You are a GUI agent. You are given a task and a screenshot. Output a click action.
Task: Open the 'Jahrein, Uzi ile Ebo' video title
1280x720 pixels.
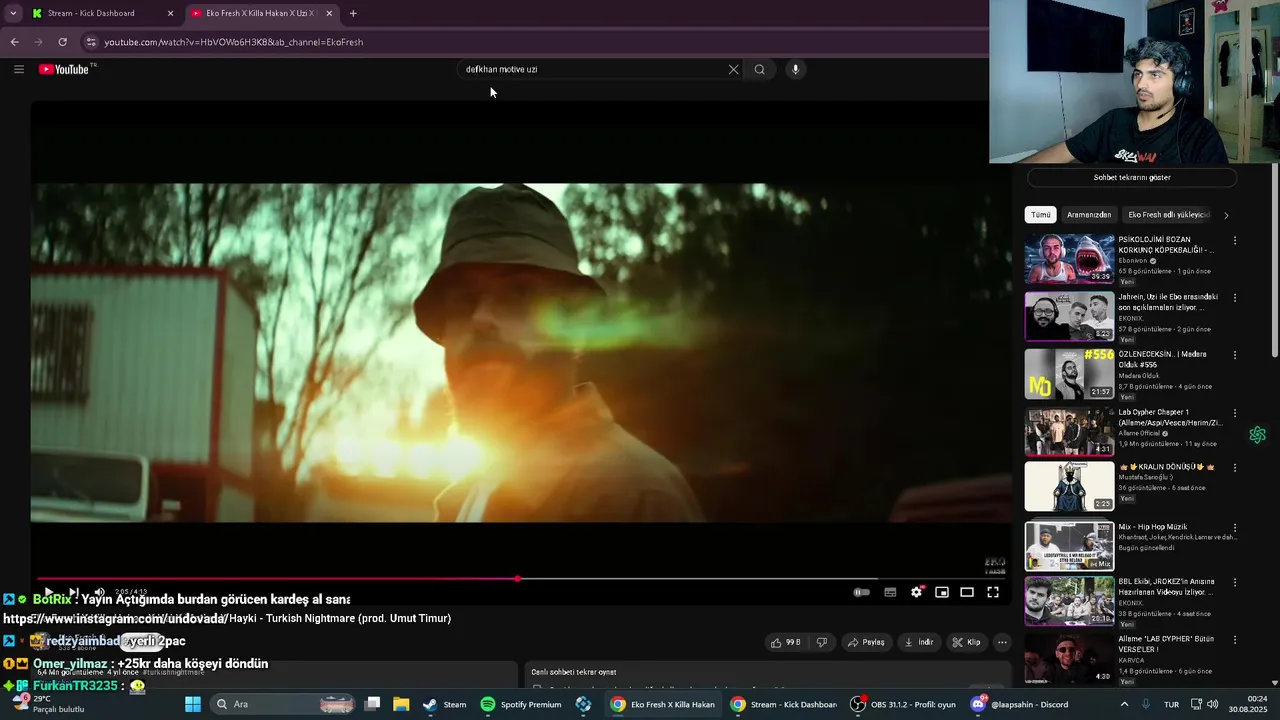pyautogui.click(x=1168, y=302)
